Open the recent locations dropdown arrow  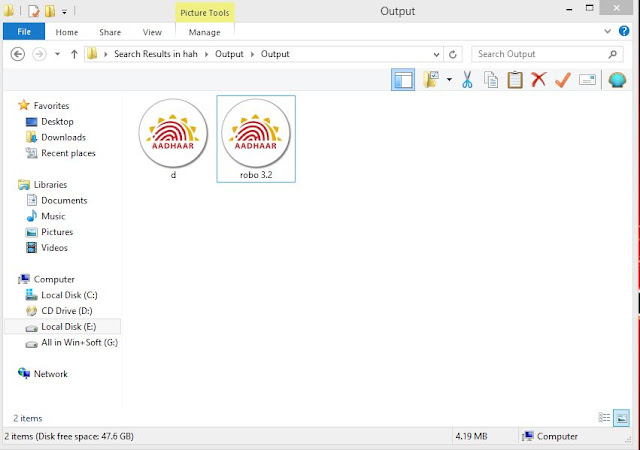click(x=57, y=54)
